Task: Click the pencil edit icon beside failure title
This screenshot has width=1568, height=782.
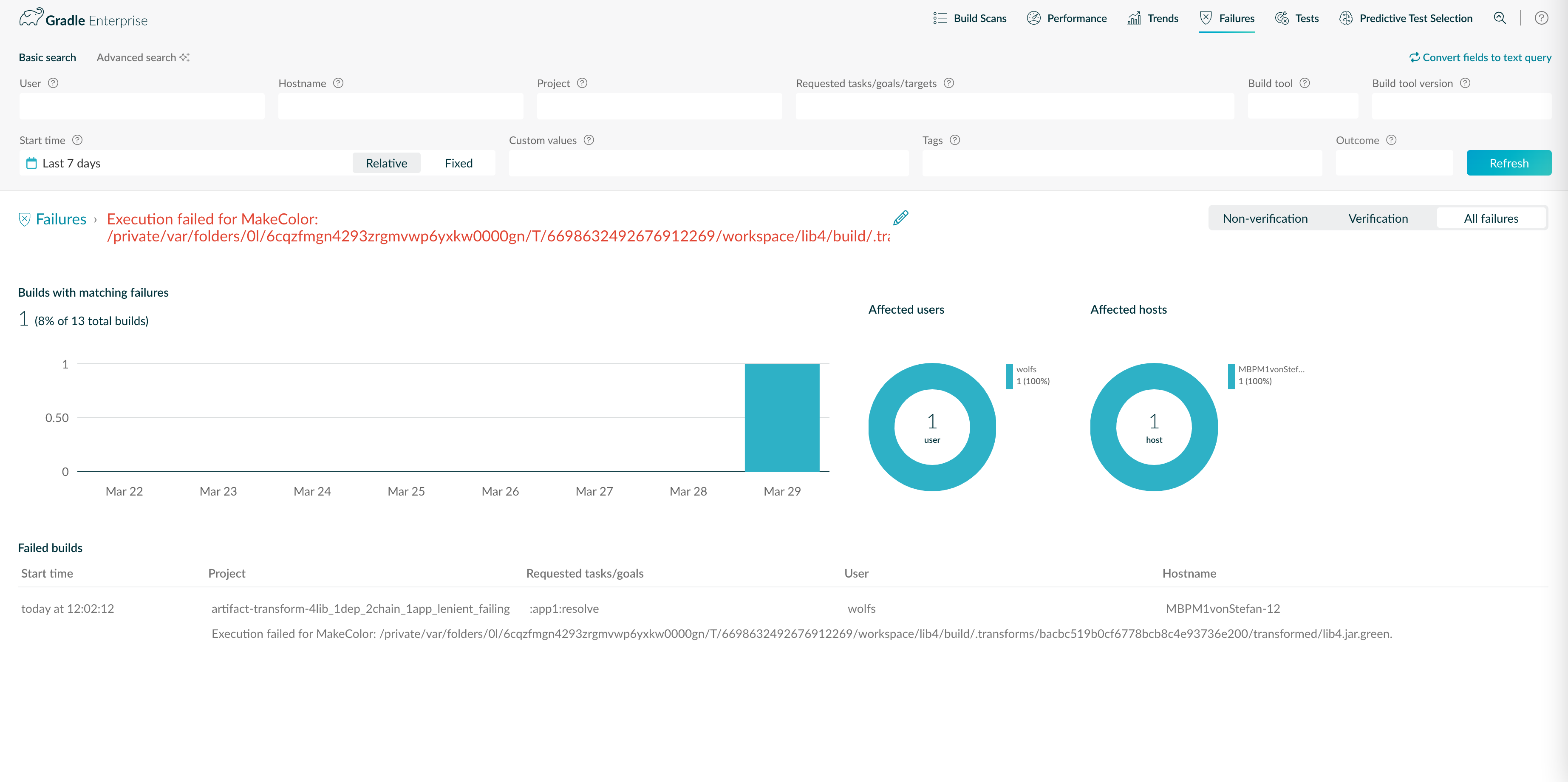Action: tap(901, 218)
